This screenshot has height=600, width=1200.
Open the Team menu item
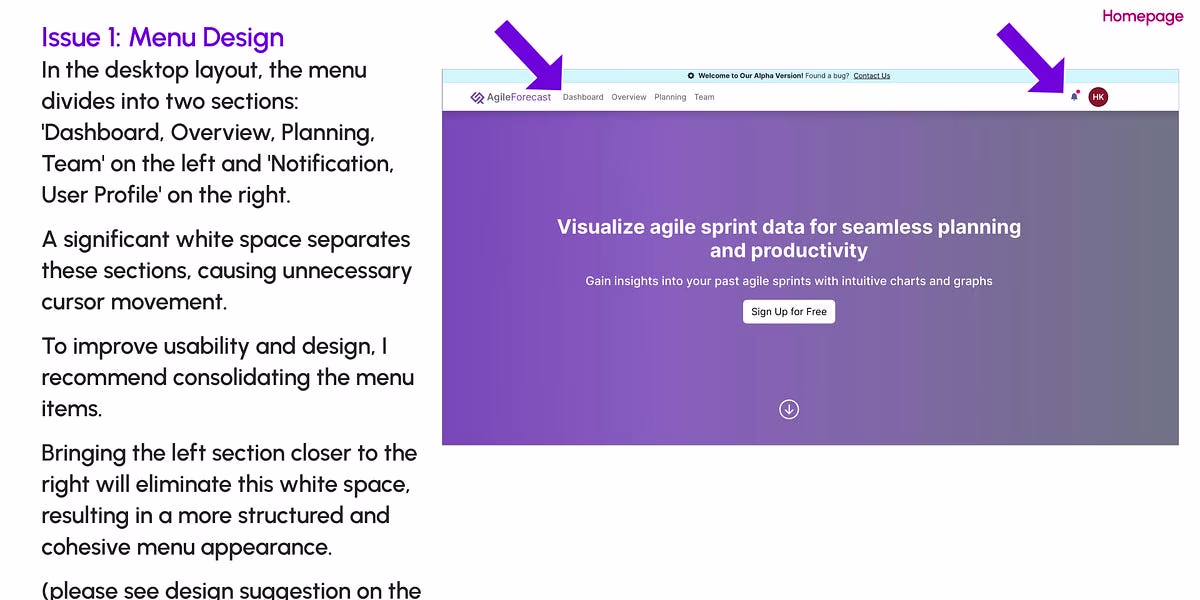coord(704,97)
